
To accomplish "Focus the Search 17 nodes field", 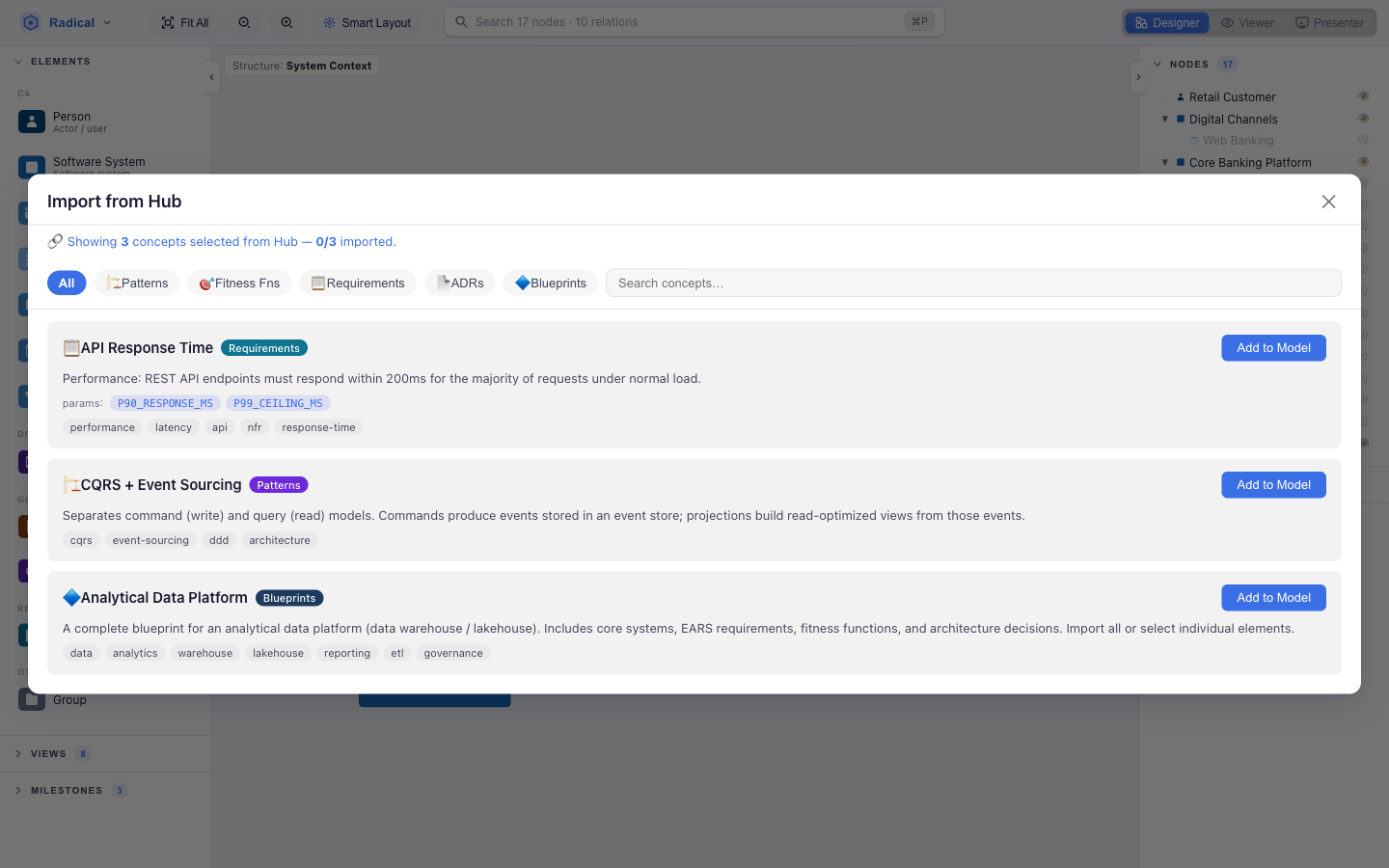I will 694,21.
